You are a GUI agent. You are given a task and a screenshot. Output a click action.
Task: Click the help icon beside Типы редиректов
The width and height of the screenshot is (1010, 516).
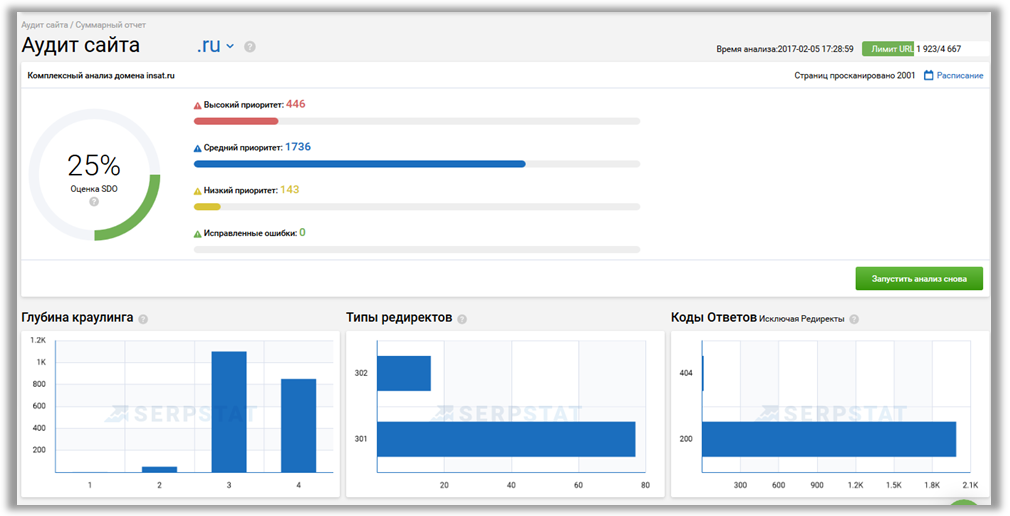[x=462, y=319]
